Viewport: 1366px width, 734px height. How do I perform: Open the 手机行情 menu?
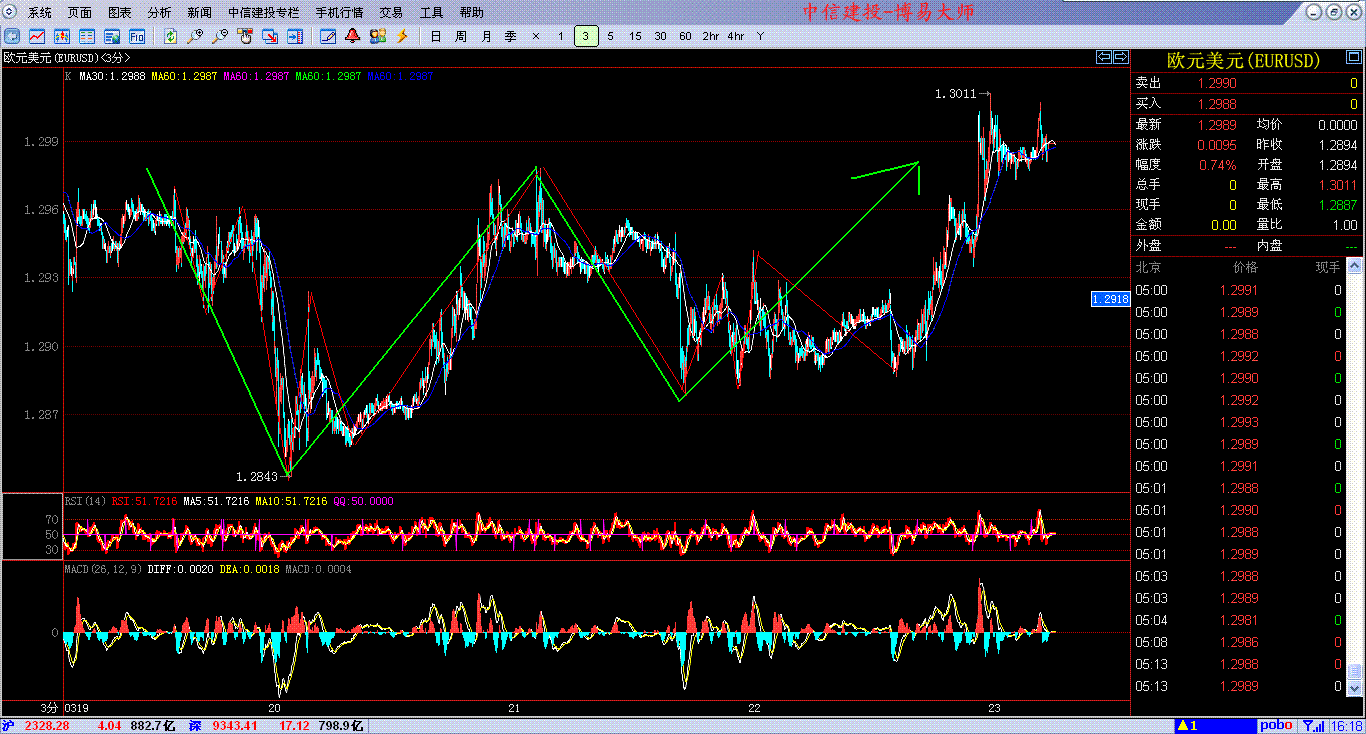point(339,13)
